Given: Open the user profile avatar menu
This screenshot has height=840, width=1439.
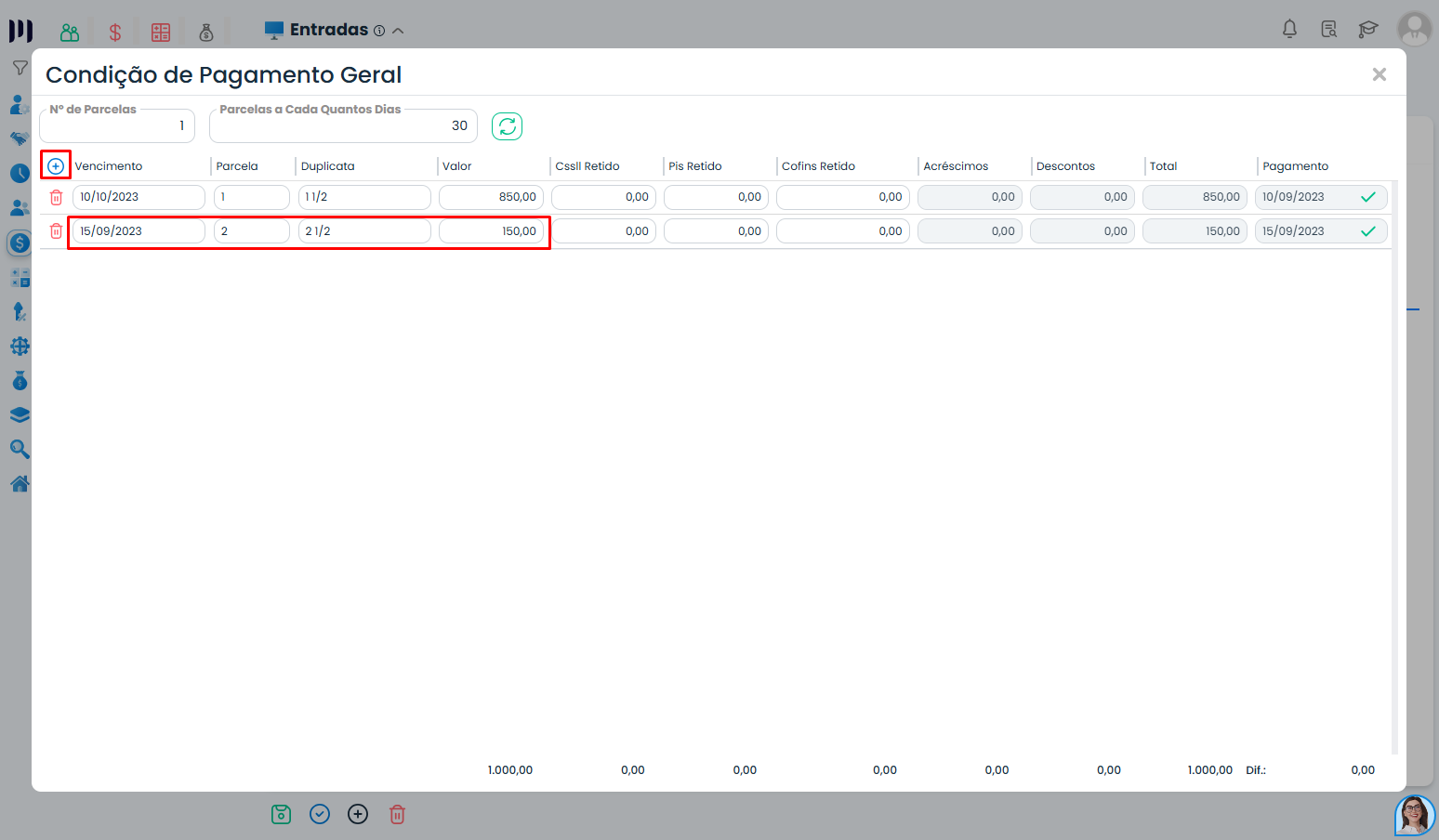Looking at the screenshot, I should coord(1414,29).
